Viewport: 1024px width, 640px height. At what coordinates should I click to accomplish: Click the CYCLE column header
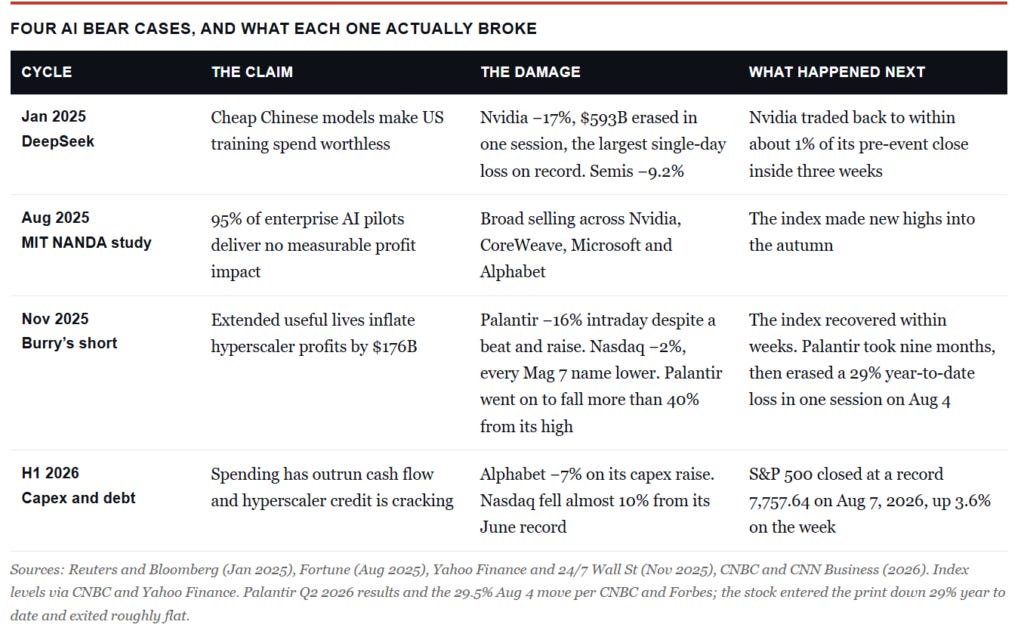[46, 72]
